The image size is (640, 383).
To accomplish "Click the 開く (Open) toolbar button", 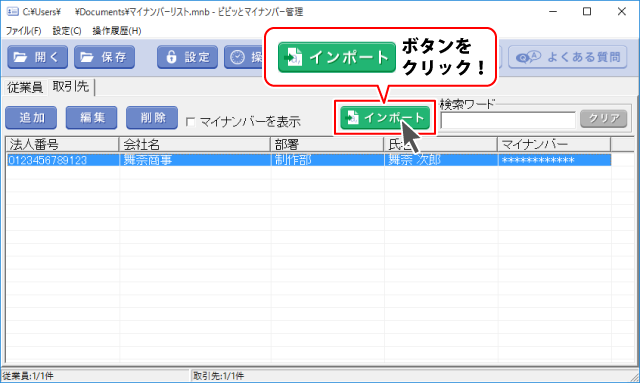I will click(37, 57).
